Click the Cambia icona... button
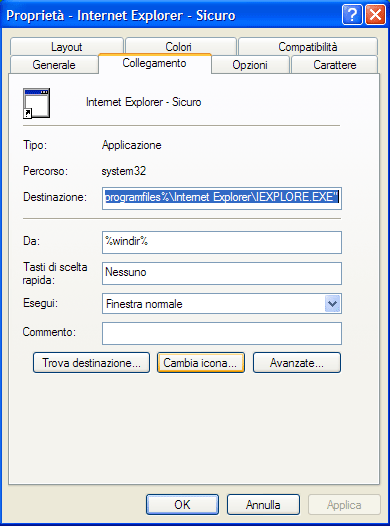Viewport: 390px width, 526px height. pyautogui.click(x=201, y=363)
